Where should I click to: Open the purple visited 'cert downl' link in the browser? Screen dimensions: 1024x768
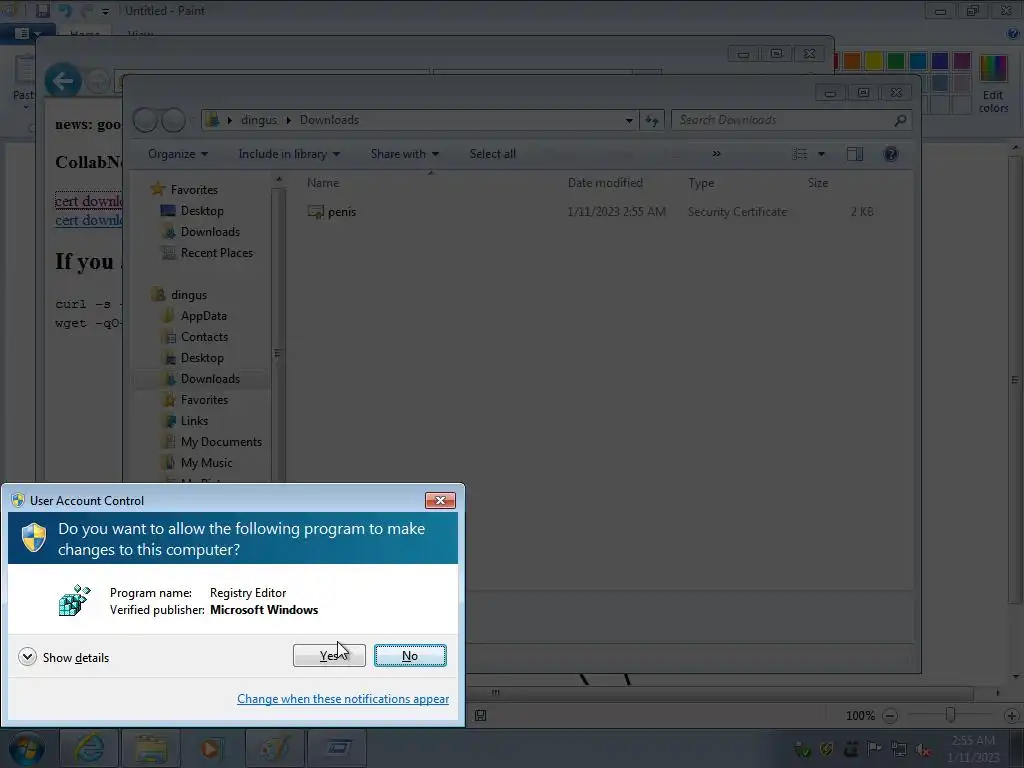pyautogui.click(x=89, y=201)
